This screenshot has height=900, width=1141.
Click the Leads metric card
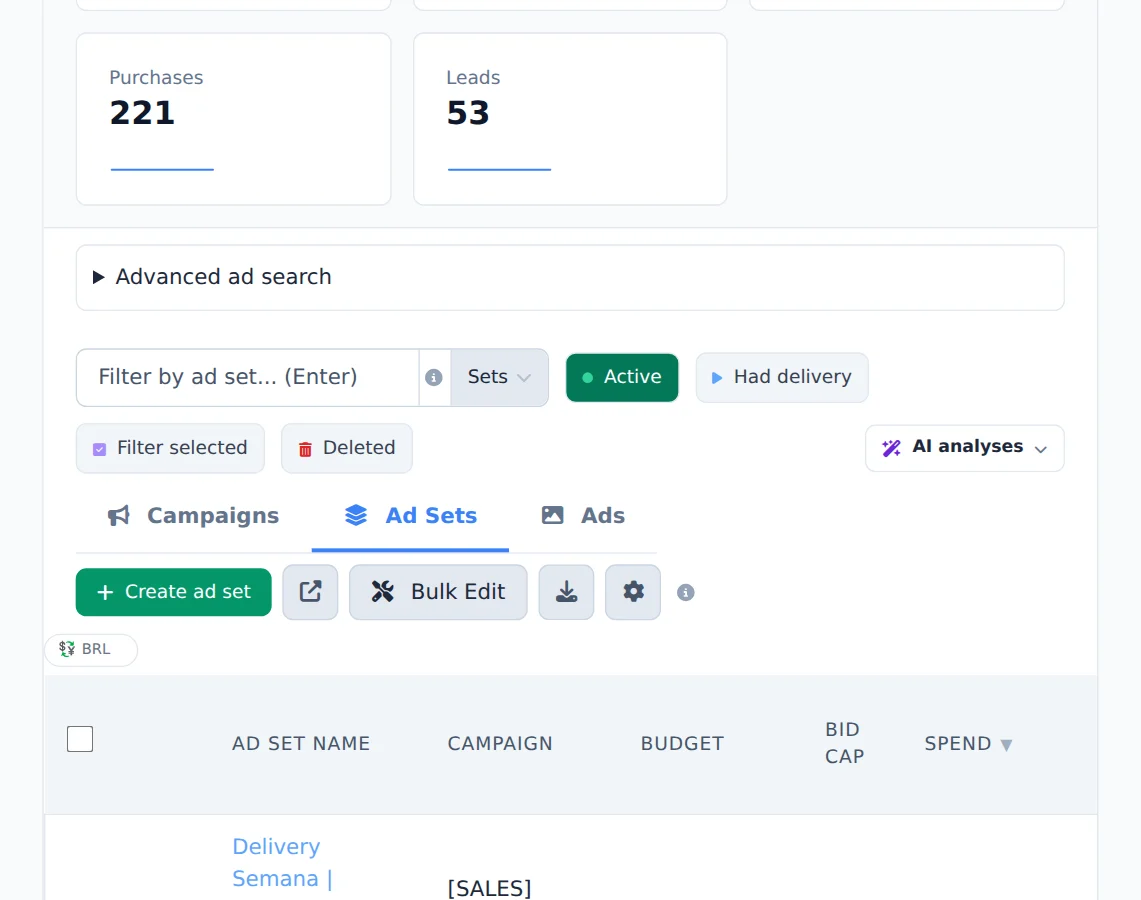(570, 119)
